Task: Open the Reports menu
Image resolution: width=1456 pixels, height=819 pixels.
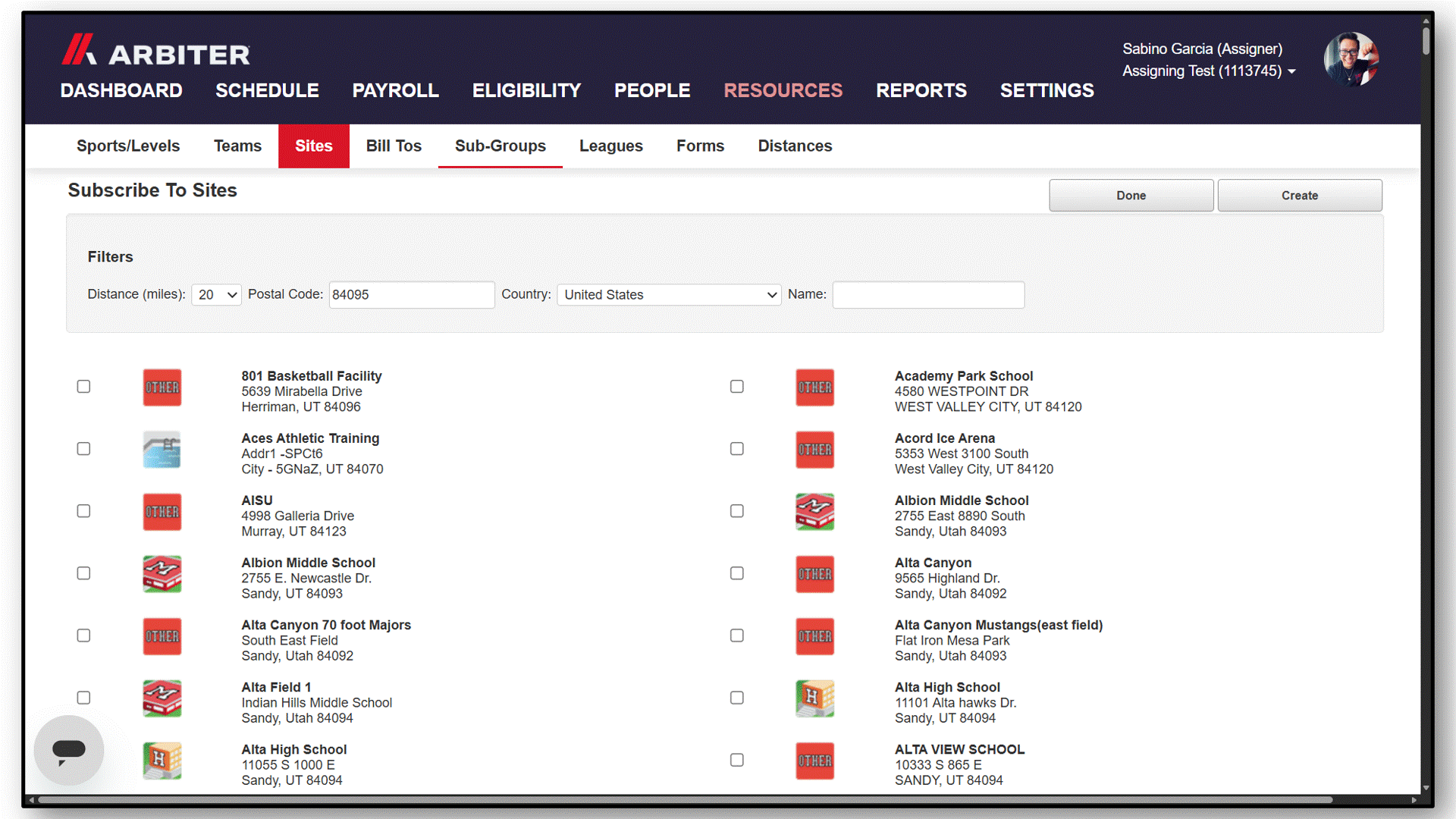Action: (x=921, y=90)
